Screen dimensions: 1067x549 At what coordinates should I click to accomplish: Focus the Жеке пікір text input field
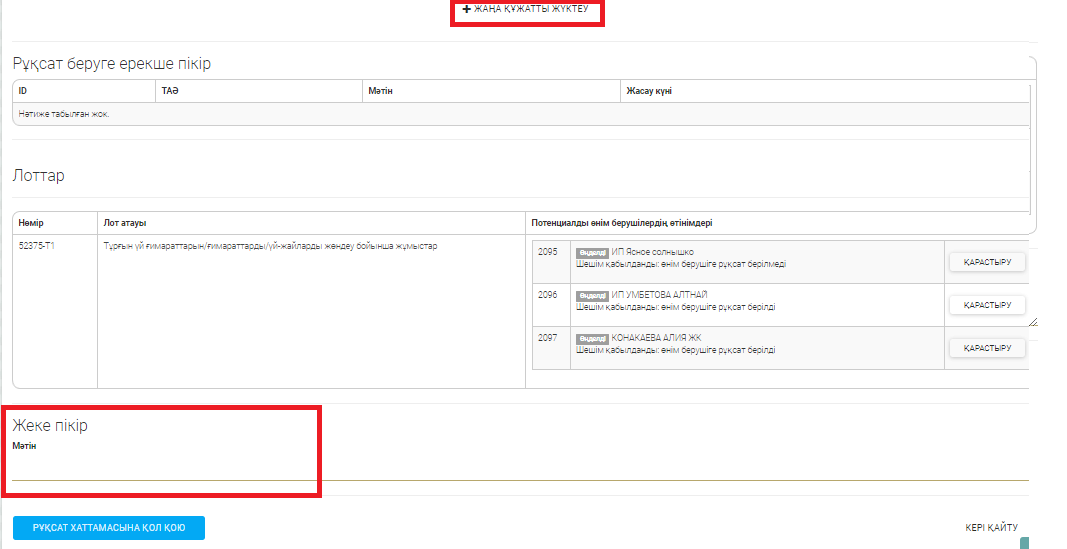tap(520, 468)
